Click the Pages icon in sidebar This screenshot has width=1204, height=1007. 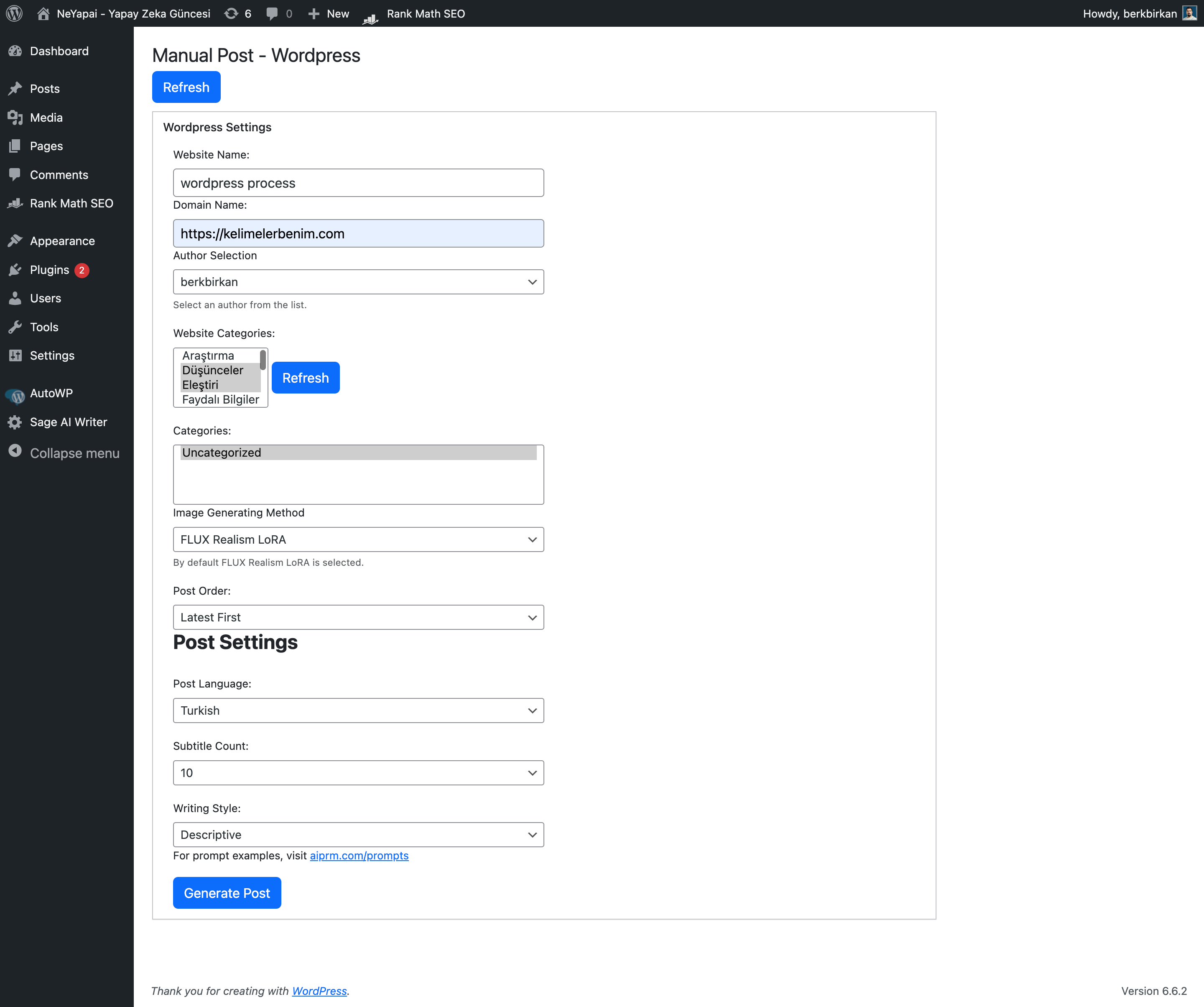[x=15, y=146]
